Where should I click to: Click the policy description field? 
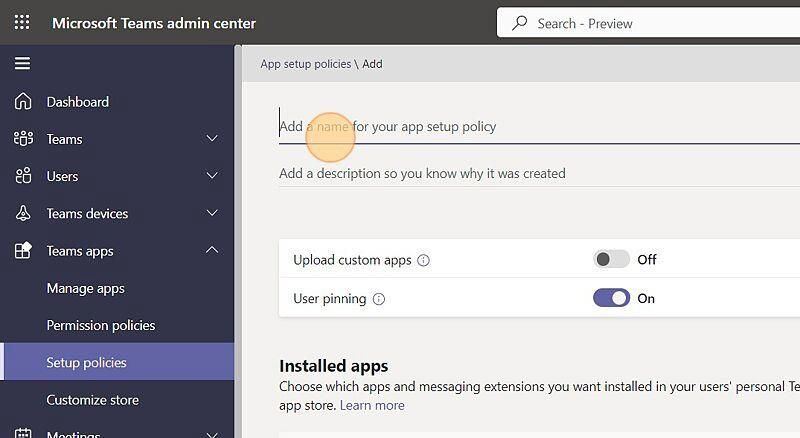click(539, 174)
